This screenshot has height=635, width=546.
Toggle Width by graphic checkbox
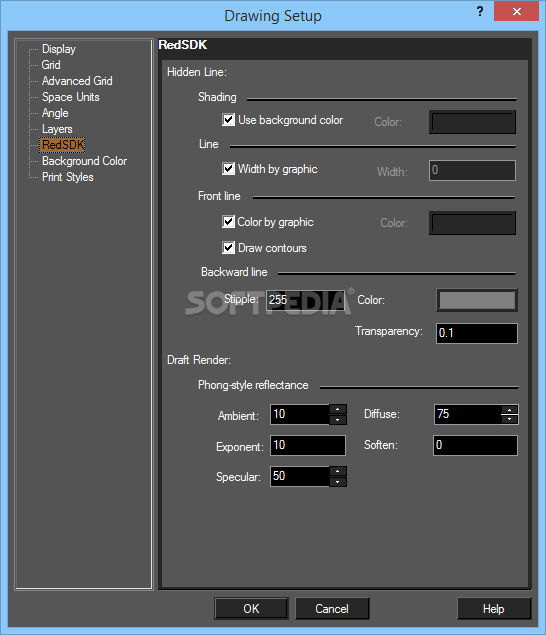pyautogui.click(x=228, y=168)
